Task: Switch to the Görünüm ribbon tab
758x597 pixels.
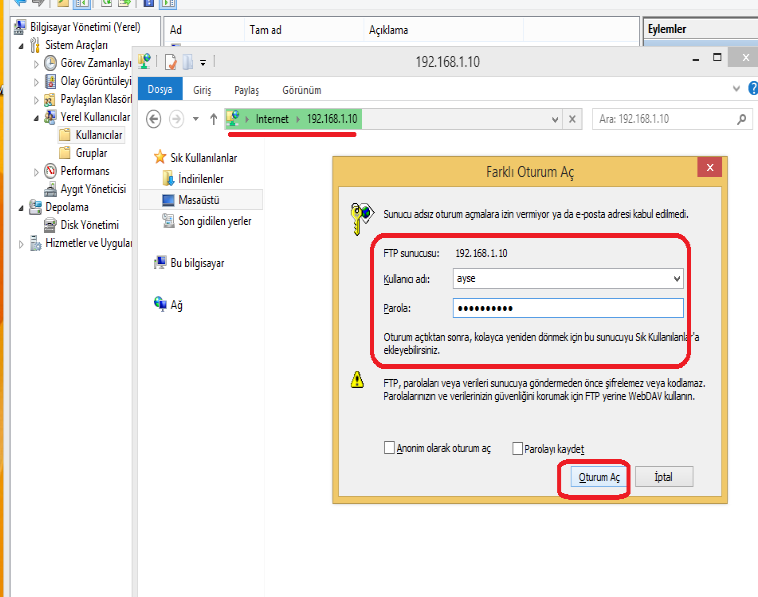Action: 301,90
